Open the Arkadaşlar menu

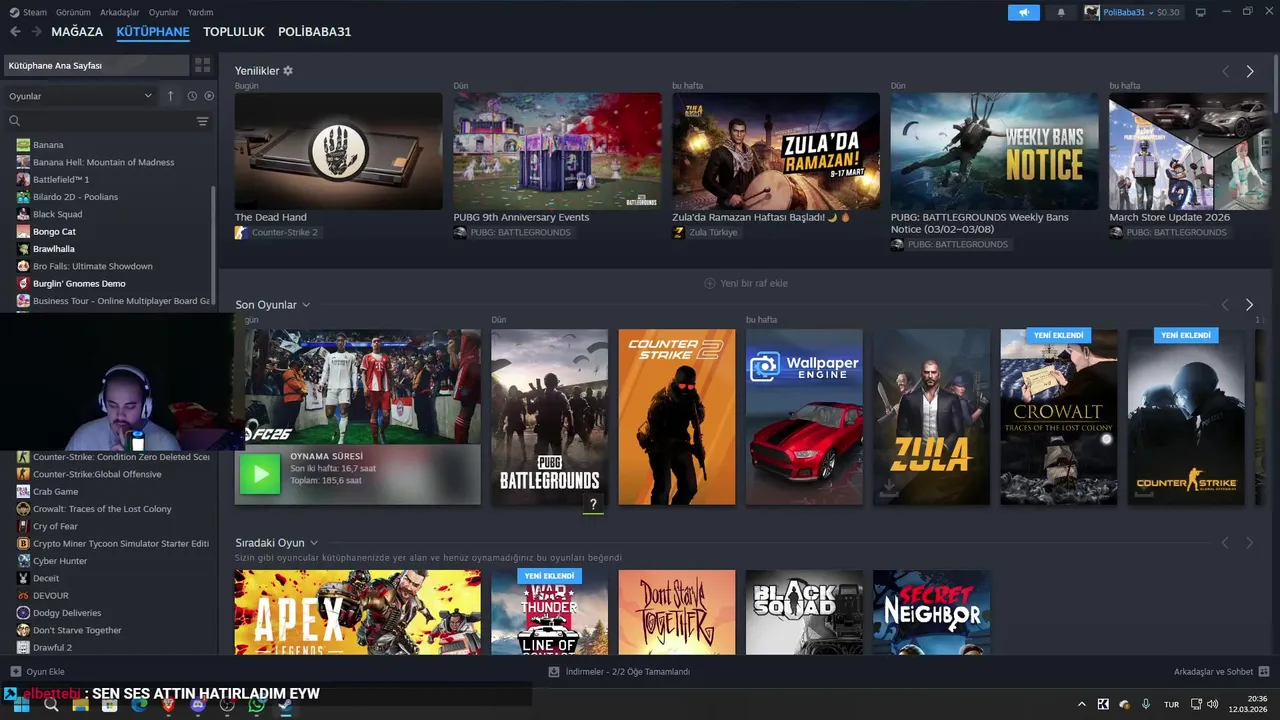120,12
